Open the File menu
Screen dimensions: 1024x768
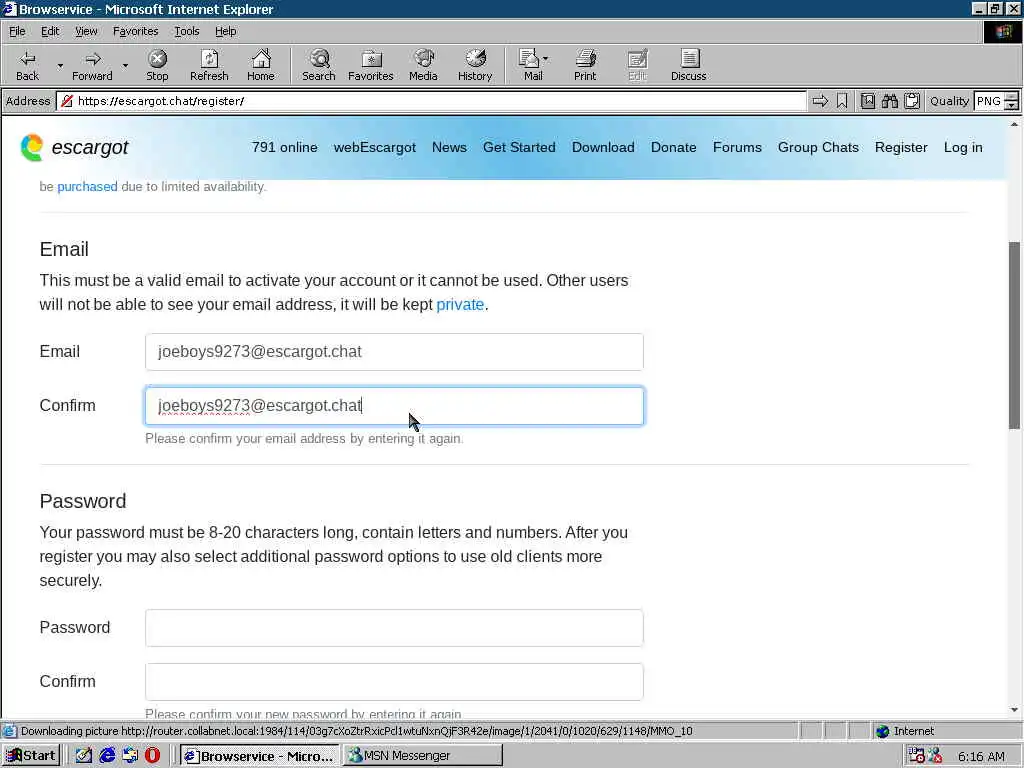point(17,31)
